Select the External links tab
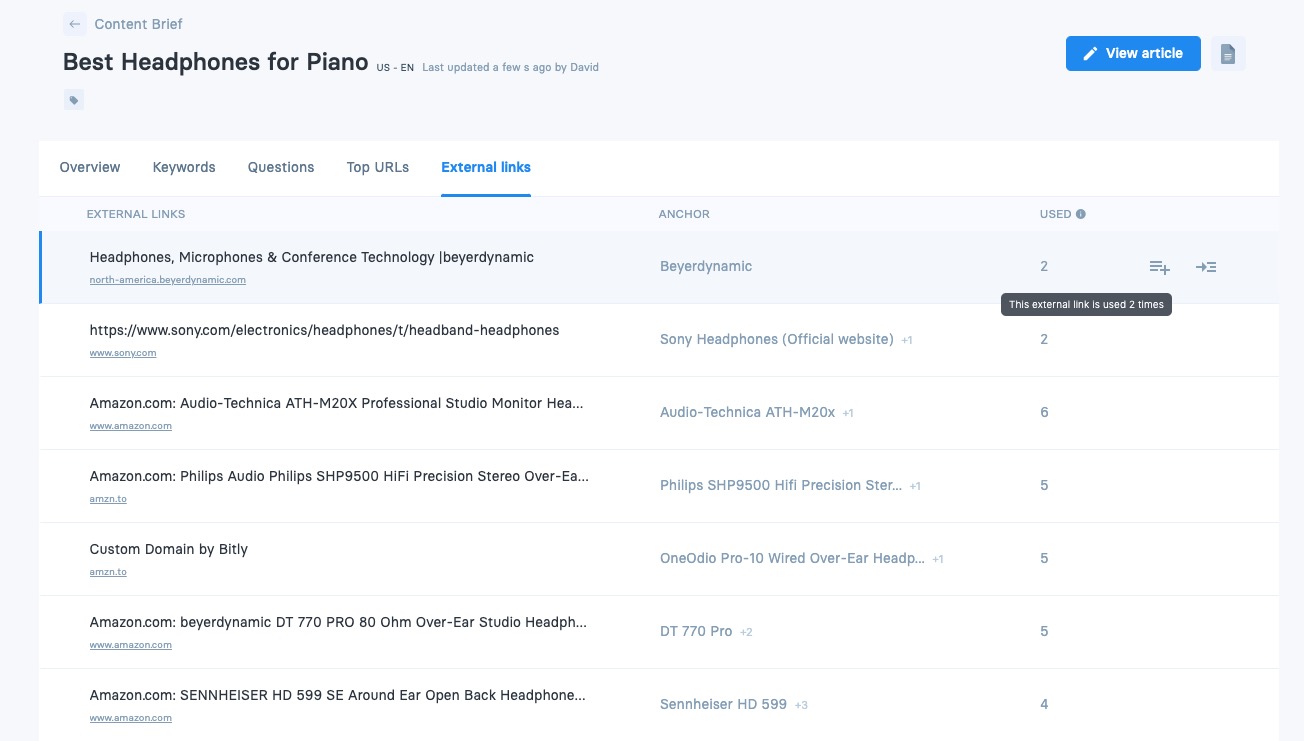 click(486, 167)
